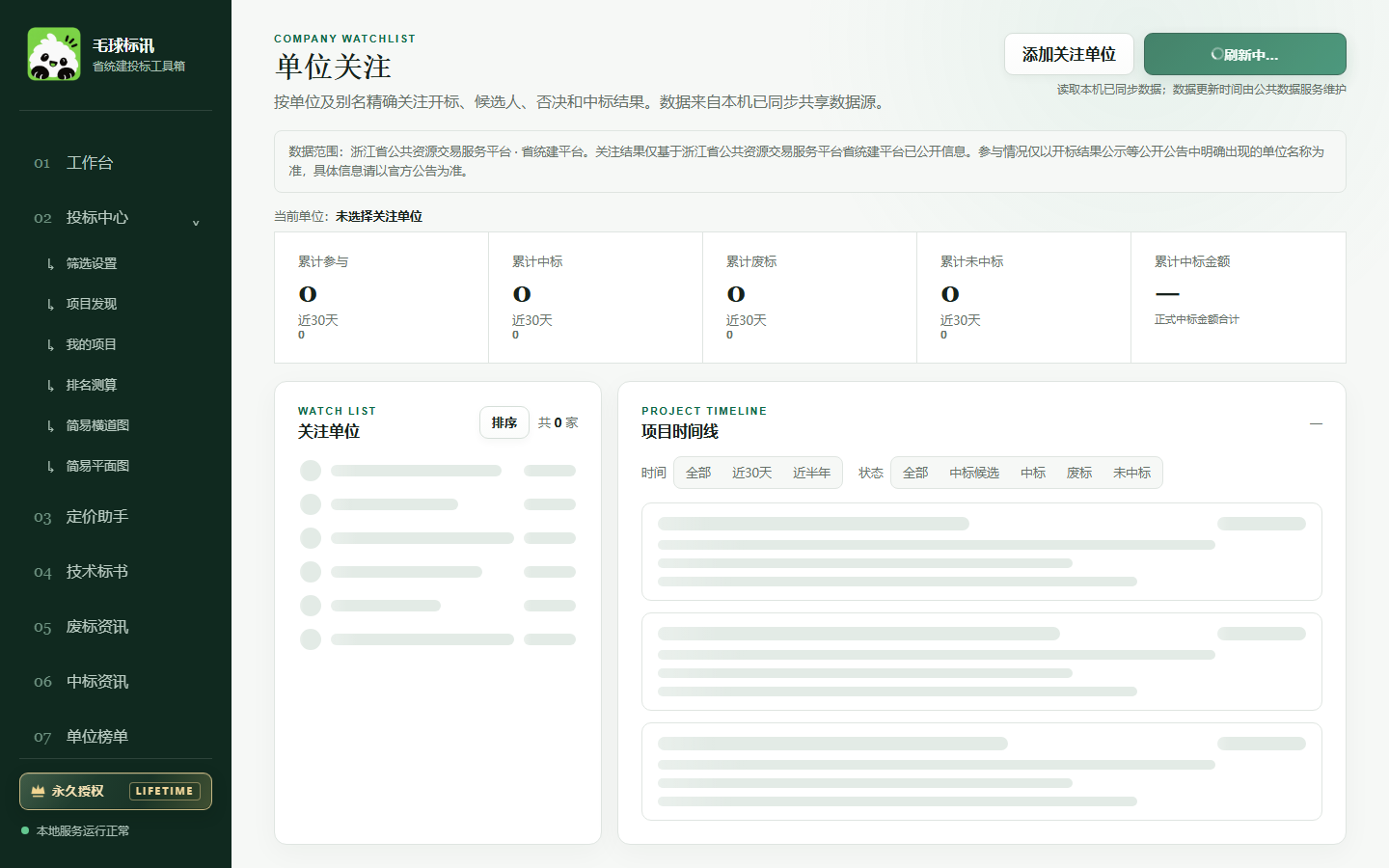Click the 本地服务运行正常 status text

pos(83,830)
